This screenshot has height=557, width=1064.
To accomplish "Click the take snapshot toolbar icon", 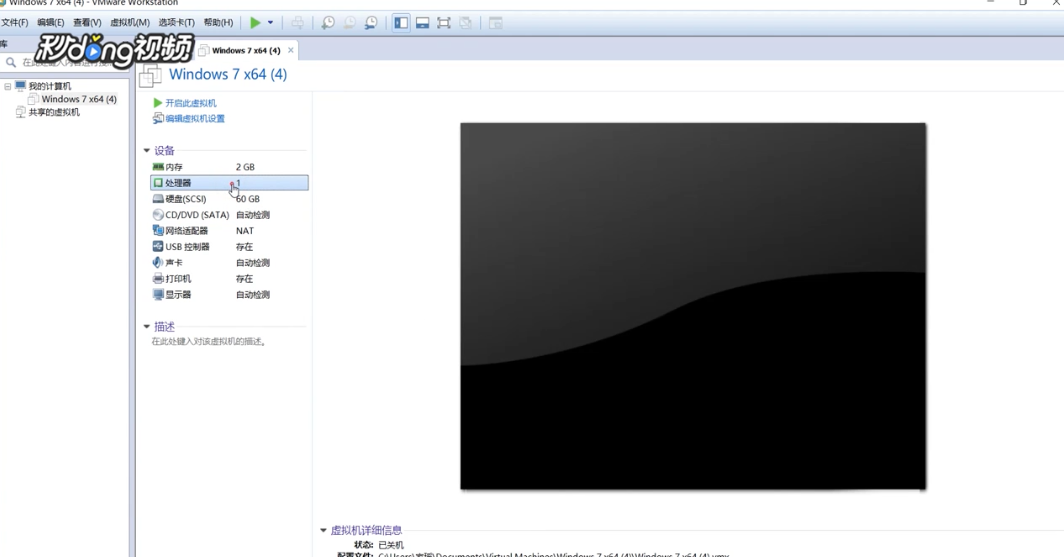I will point(328,23).
